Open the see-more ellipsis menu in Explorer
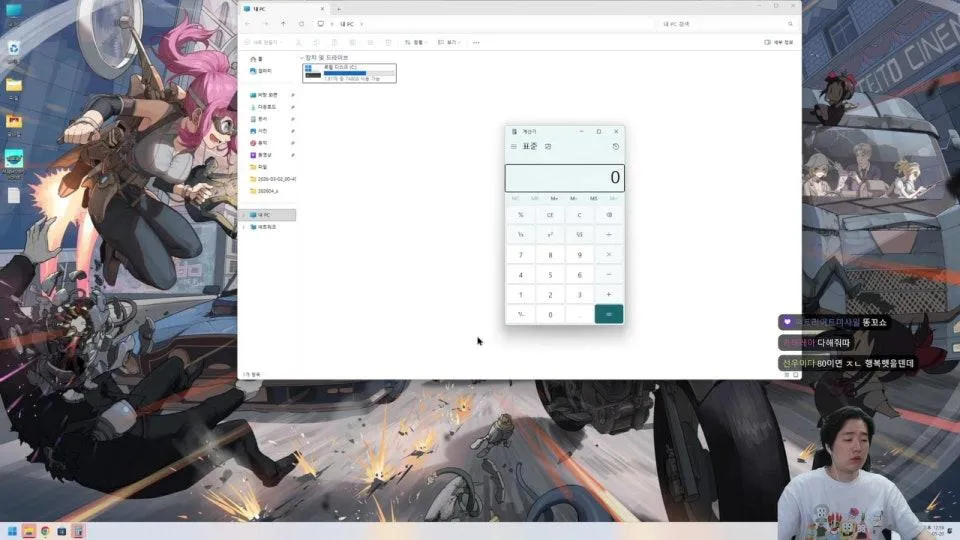This screenshot has height=540, width=960. [x=476, y=42]
